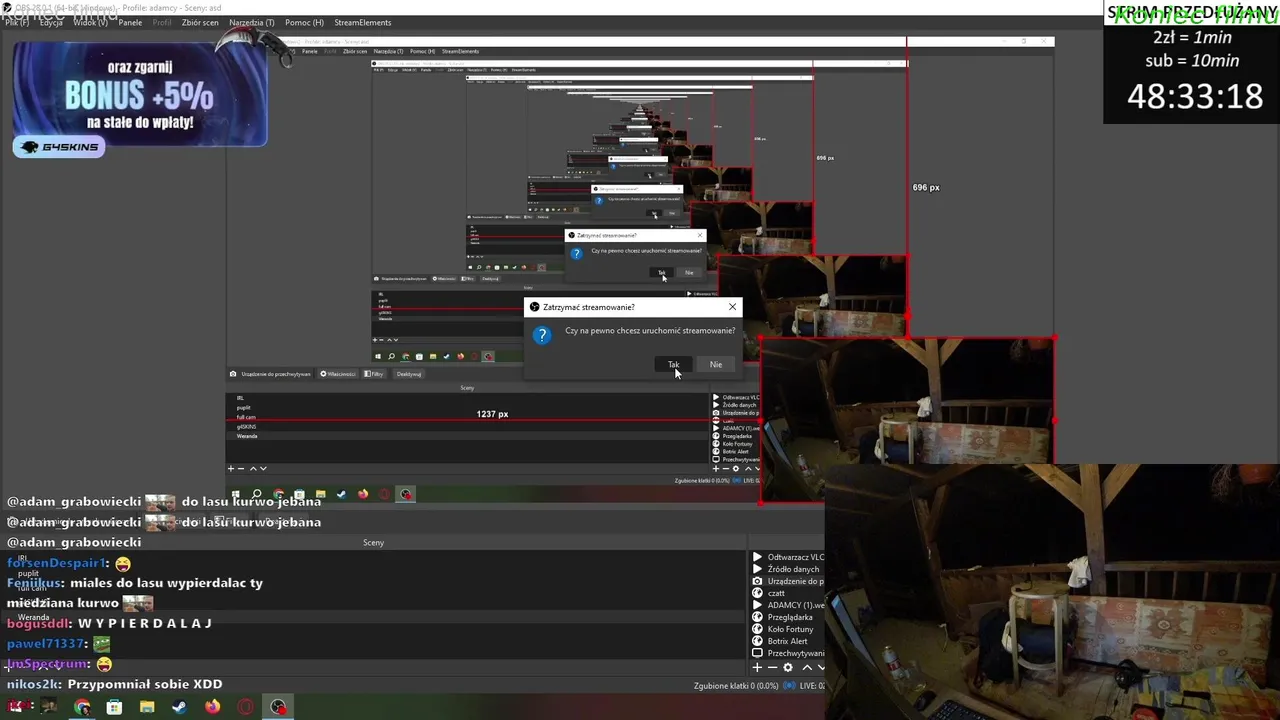Select the ADAMCY (1).we media source

(x=795, y=605)
